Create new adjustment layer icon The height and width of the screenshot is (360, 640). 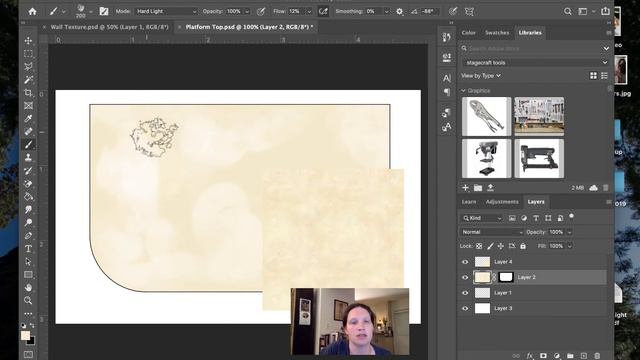(x=557, y=356)
